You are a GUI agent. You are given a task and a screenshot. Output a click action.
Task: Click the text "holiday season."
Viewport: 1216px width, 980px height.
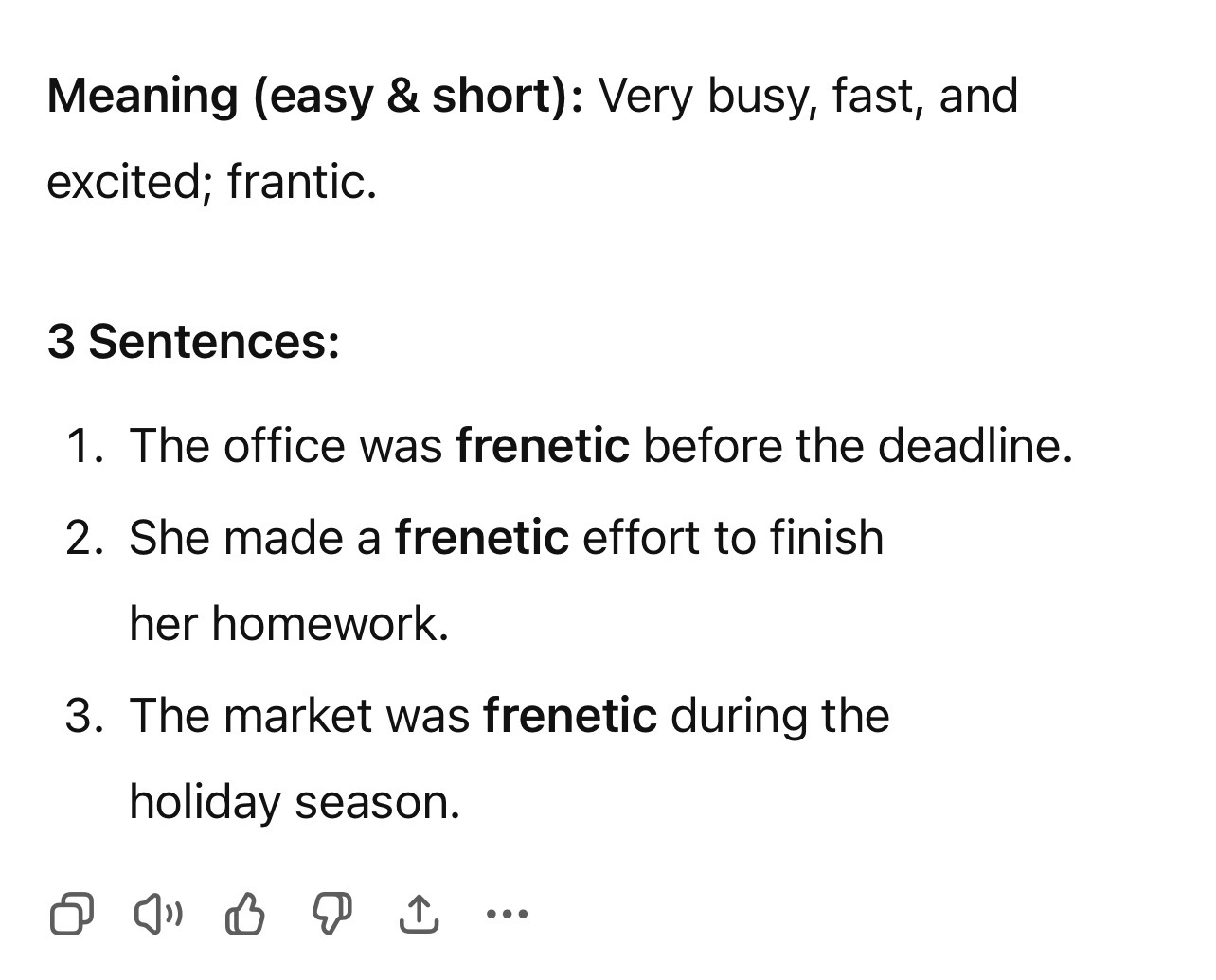tap(295, 801)
